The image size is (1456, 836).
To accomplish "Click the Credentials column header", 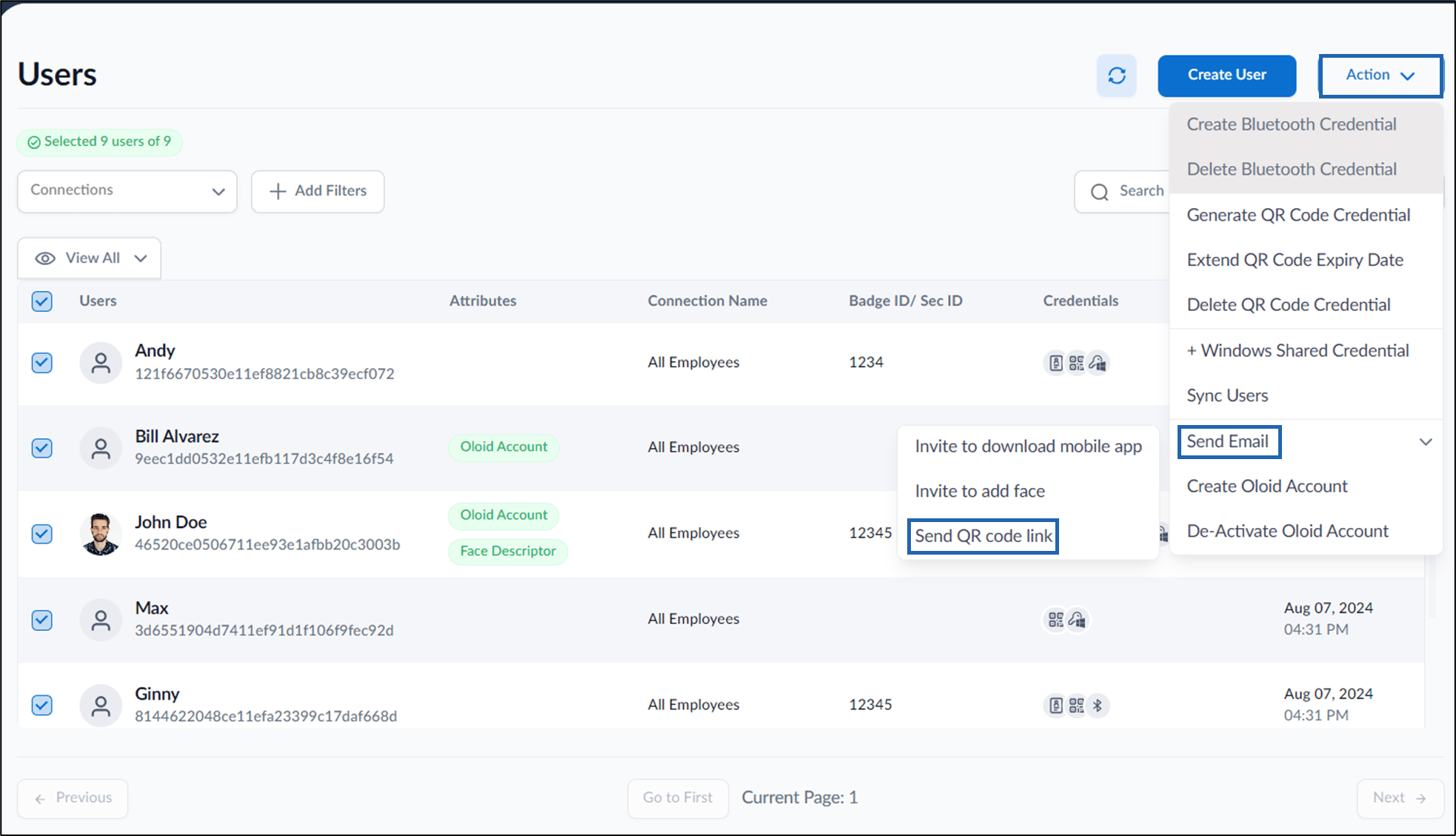I will (x=1081, y=301).
